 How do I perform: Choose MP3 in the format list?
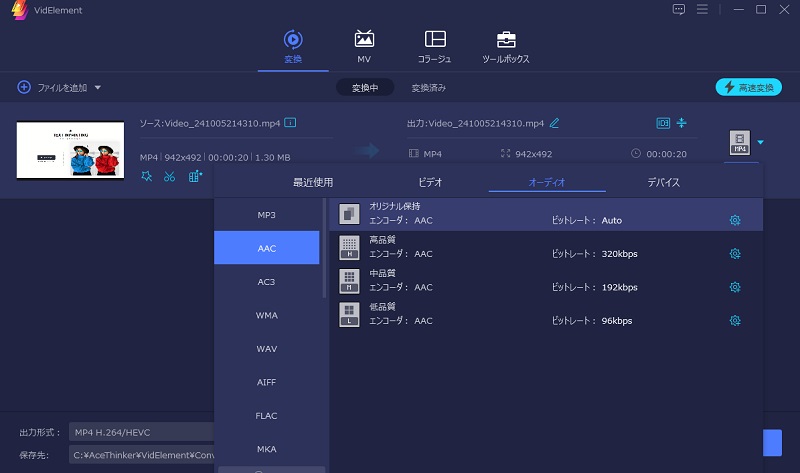266,215
